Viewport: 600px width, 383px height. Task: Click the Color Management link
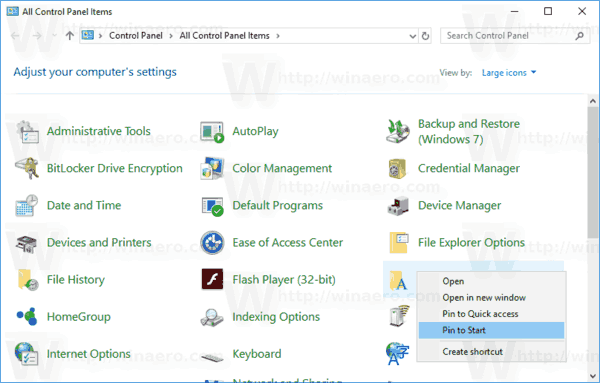282,169
